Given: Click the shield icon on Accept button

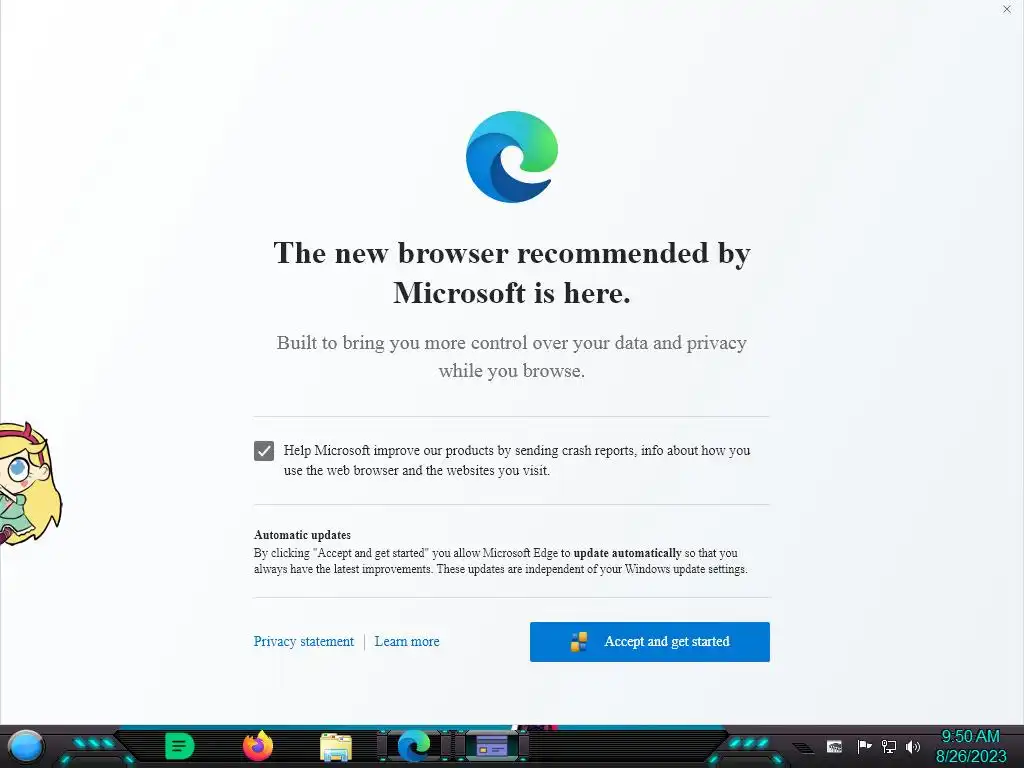Looking at the screenshot, I should [579, 642].
